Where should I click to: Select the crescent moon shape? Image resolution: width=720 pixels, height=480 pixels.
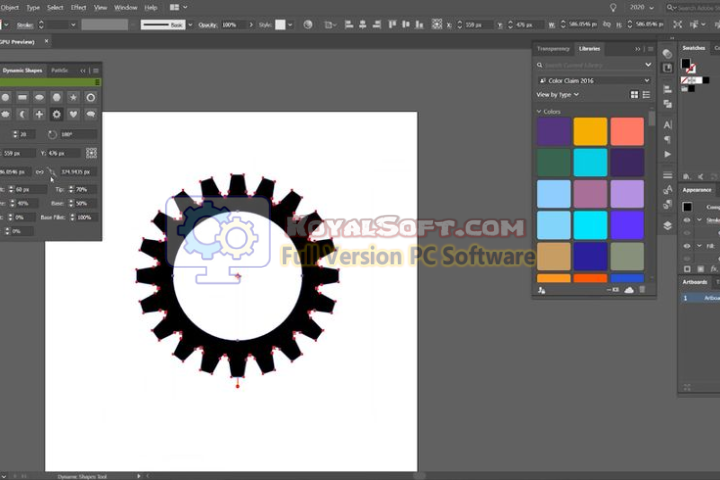point(22,114)
